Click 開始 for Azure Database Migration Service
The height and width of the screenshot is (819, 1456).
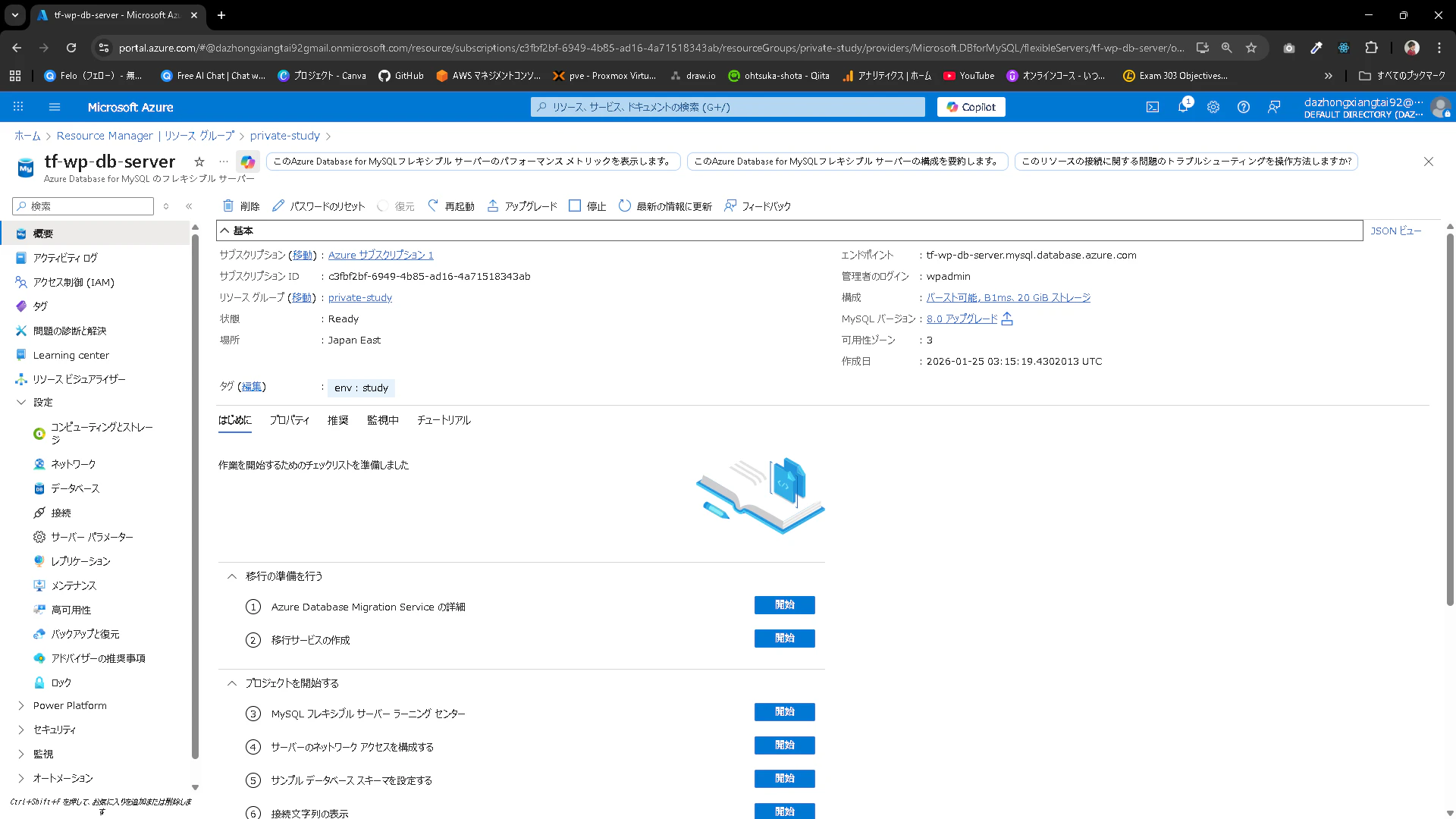pos(784,605)
